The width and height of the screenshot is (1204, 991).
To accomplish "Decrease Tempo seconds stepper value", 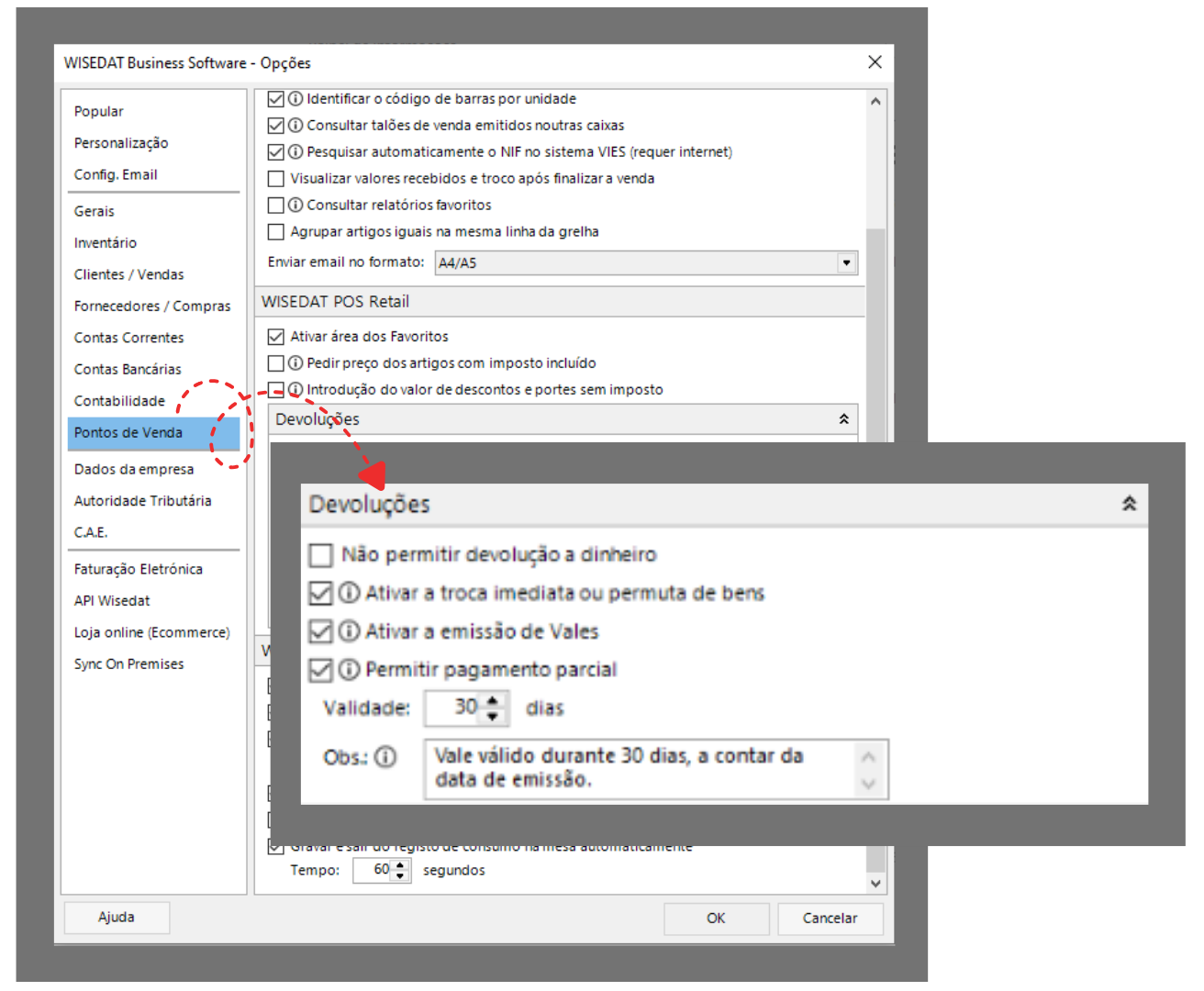I will point(400,875).
